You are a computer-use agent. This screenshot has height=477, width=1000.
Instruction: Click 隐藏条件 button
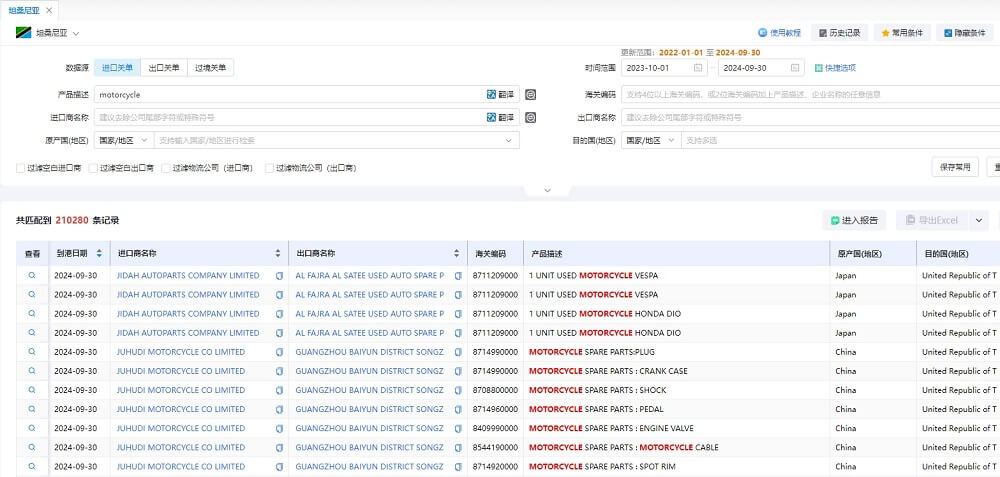click(965, 33)
